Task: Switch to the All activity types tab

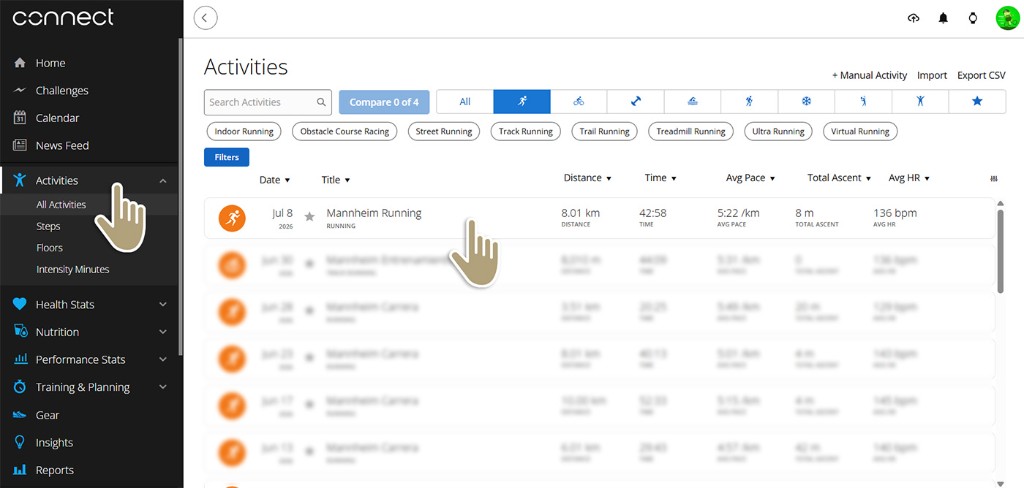Action: (x=465, y=102)
